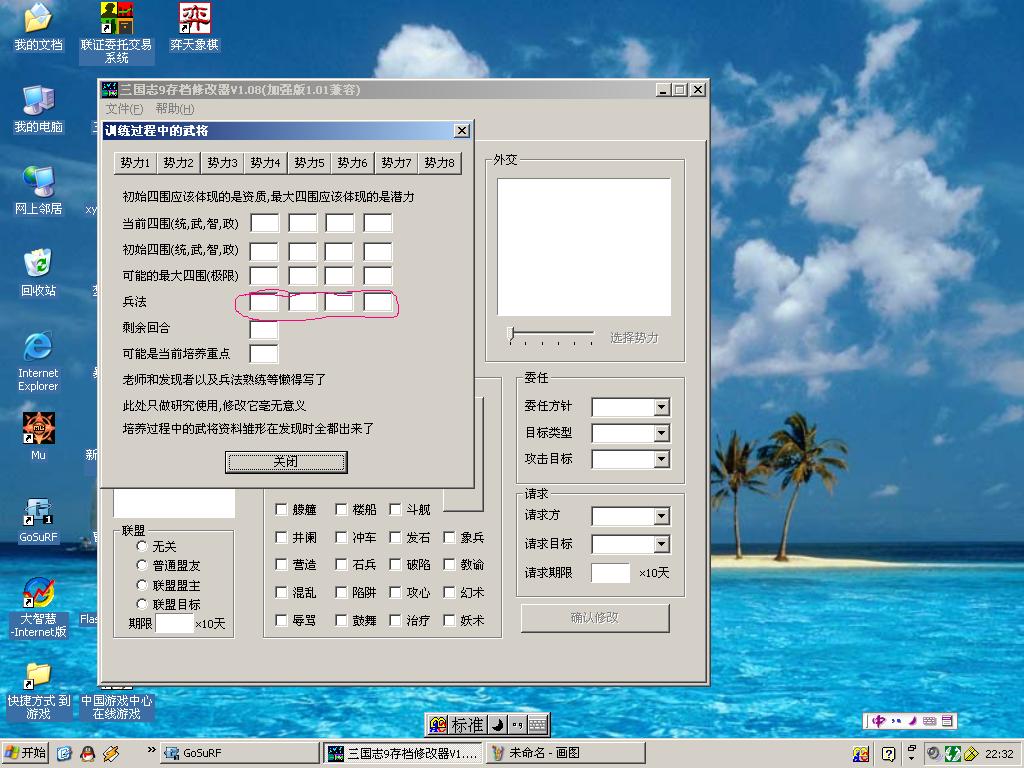
Task: Click the QQ penguin quick launch icon
Action: (x=88, y=753)
